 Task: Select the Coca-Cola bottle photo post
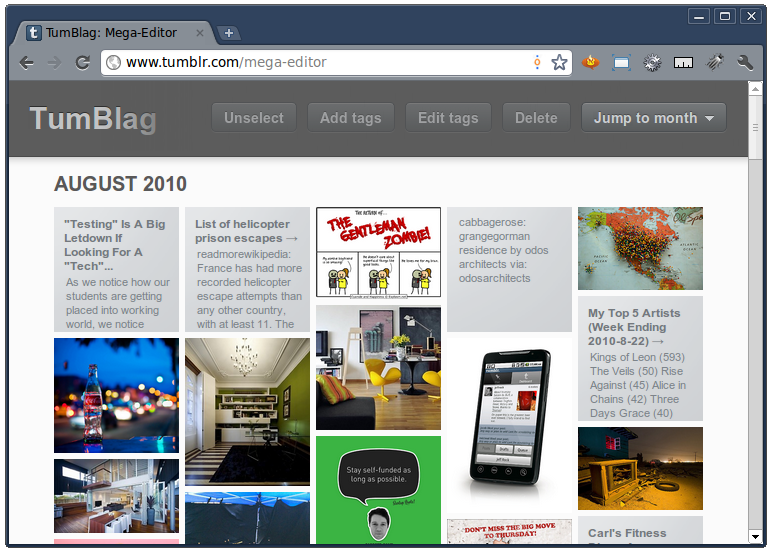point(116,395)
